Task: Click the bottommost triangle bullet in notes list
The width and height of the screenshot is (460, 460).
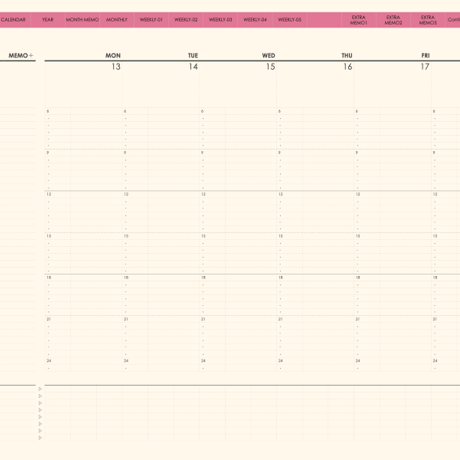Action: coord(40,438)
